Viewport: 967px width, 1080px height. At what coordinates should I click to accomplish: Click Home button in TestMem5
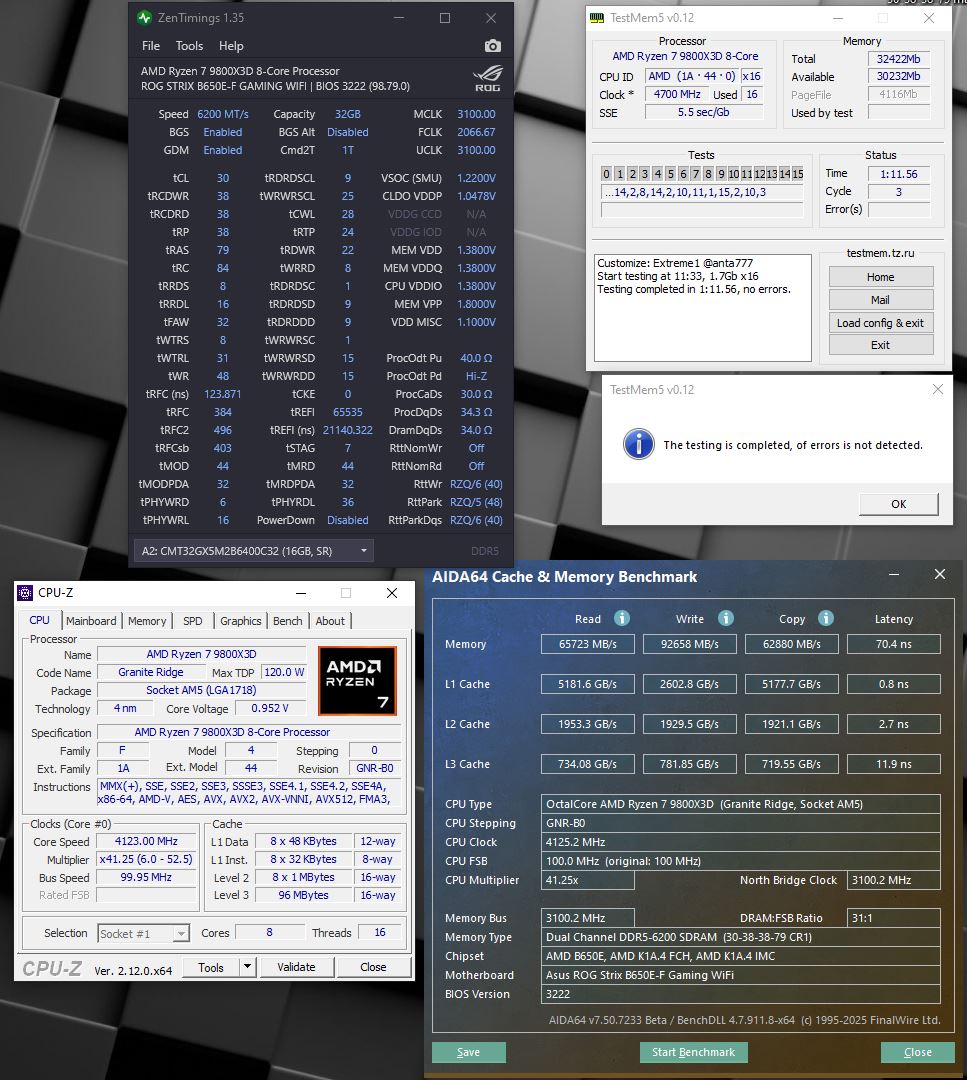(881, 277)
